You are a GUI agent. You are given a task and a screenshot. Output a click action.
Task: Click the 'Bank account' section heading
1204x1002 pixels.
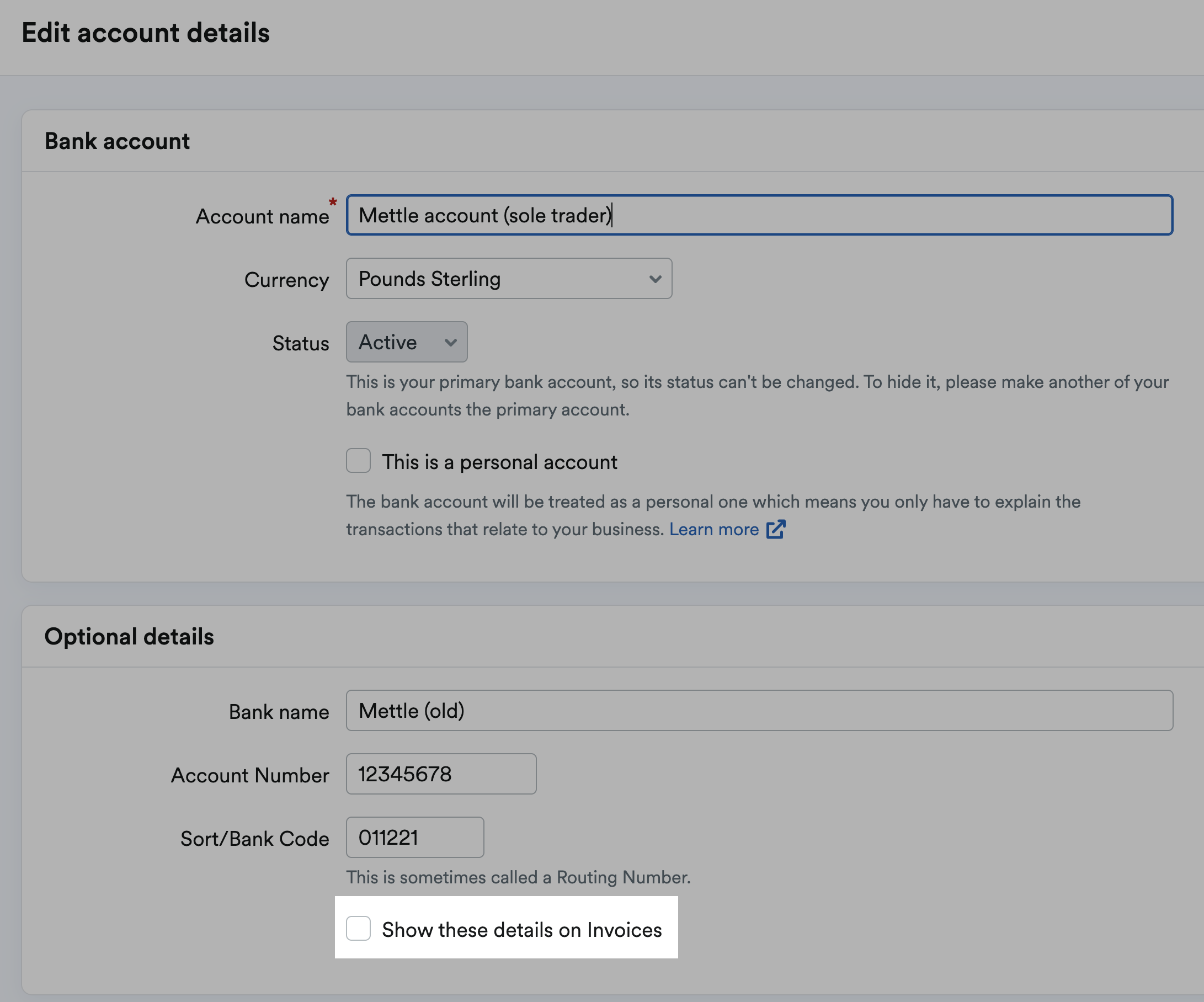117,141
